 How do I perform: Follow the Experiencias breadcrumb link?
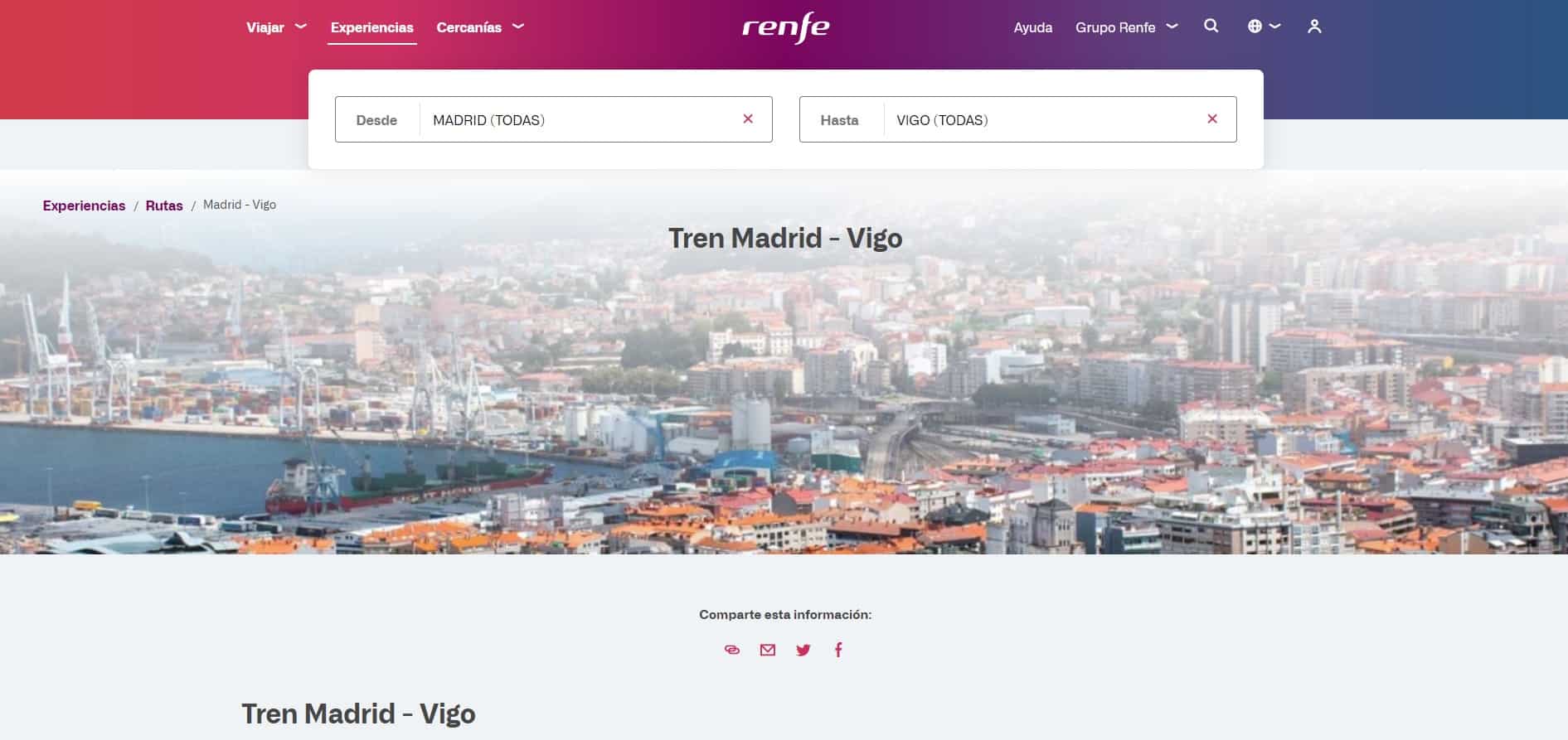84,206
